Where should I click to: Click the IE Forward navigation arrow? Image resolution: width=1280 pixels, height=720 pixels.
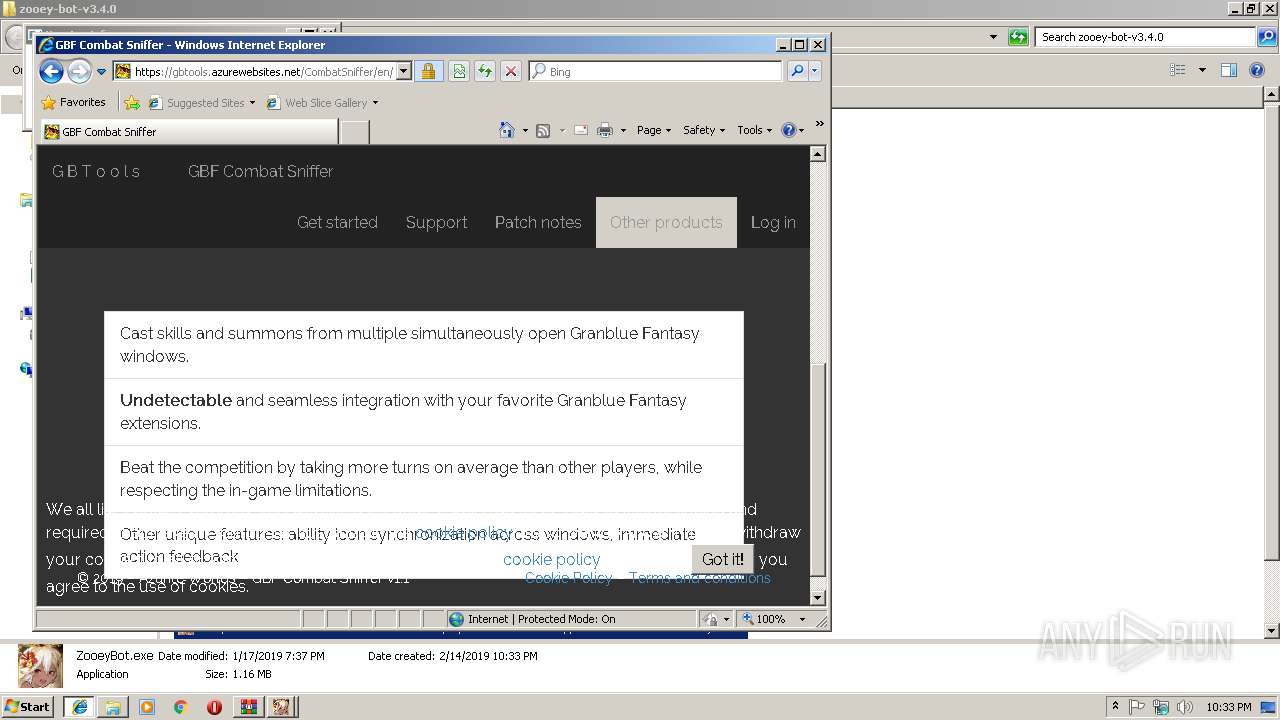point(79,71)
